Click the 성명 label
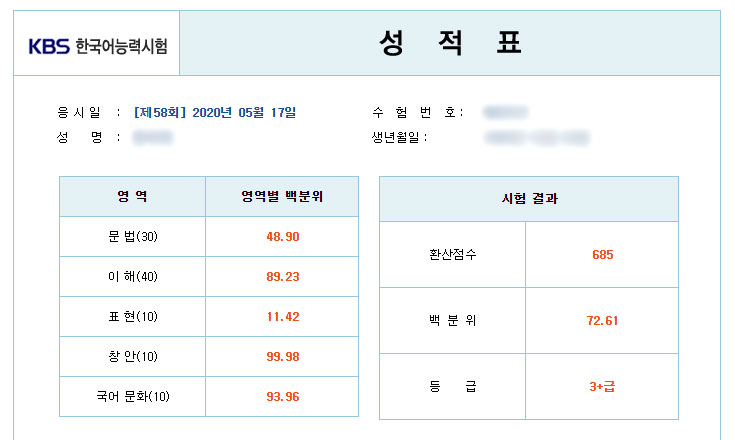This screenshot has height=440, width=735. point(82,137)
